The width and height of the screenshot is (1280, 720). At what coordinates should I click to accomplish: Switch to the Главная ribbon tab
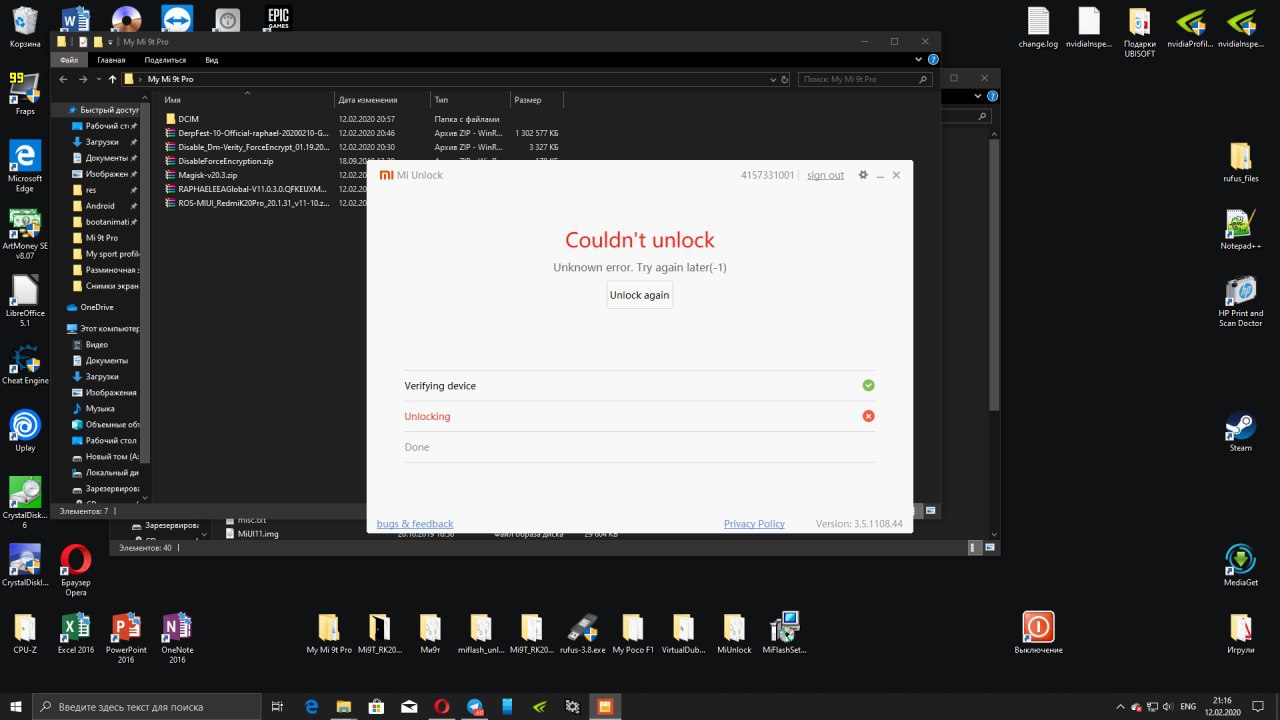111,60
